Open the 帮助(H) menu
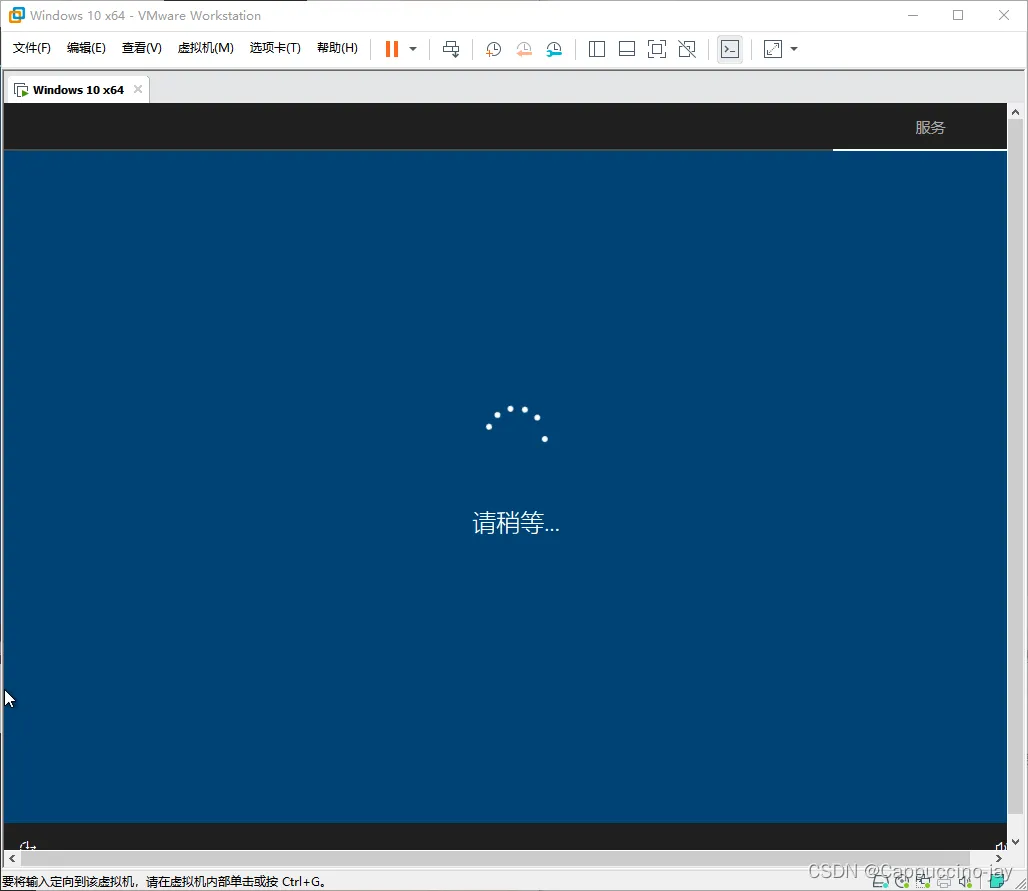This screenshot has width=1028, height=891. [337, 48]
